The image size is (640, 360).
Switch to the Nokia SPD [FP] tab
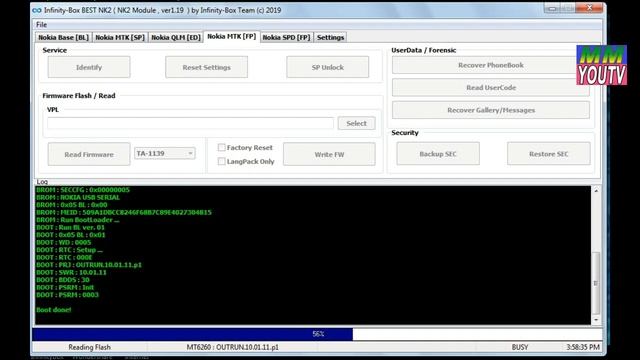(286, 37)
